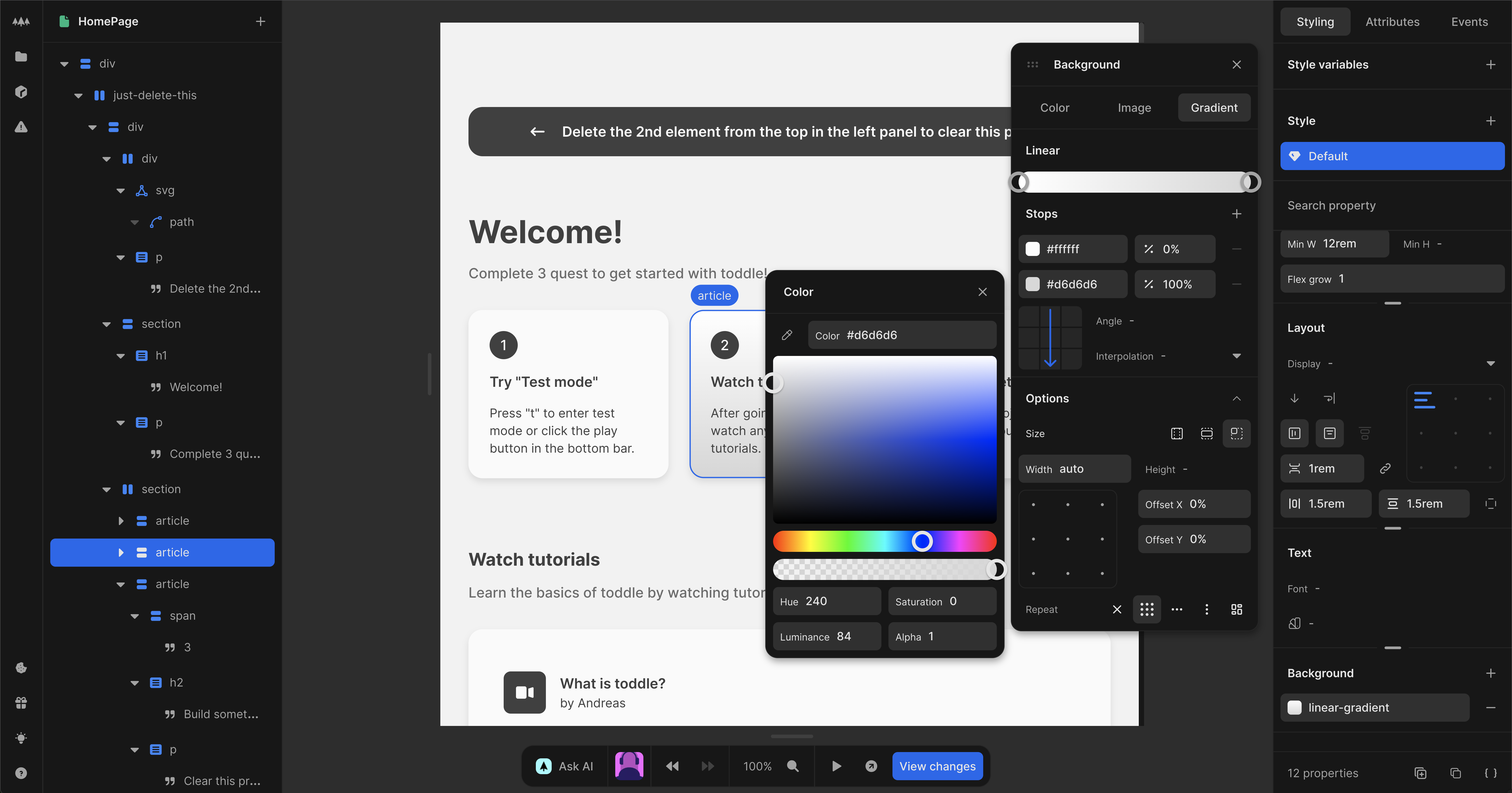This screenshot has height=793, width=1512.
Task: Click the #d6d6d6 stop color swatch
Action: click(x=1032, y=284)
